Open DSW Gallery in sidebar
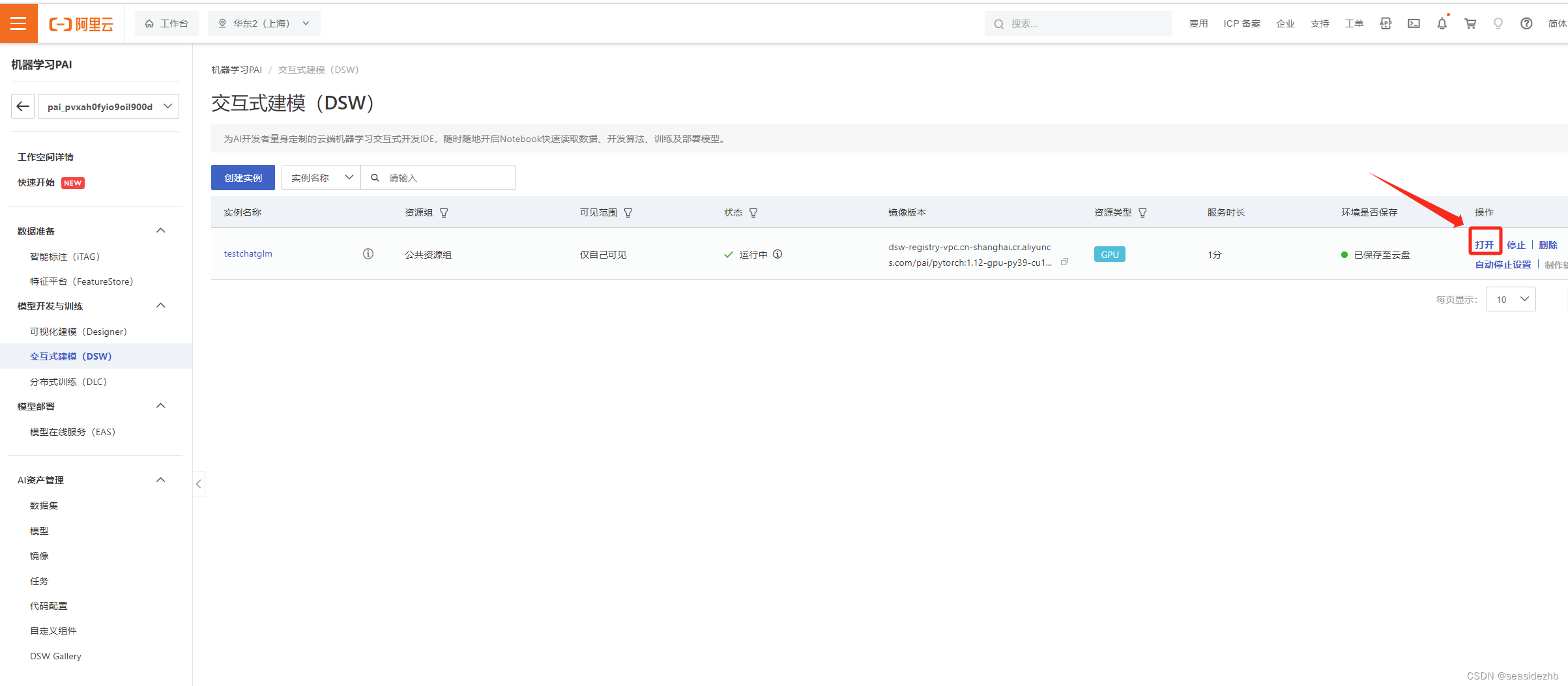 tap(55, 656)
